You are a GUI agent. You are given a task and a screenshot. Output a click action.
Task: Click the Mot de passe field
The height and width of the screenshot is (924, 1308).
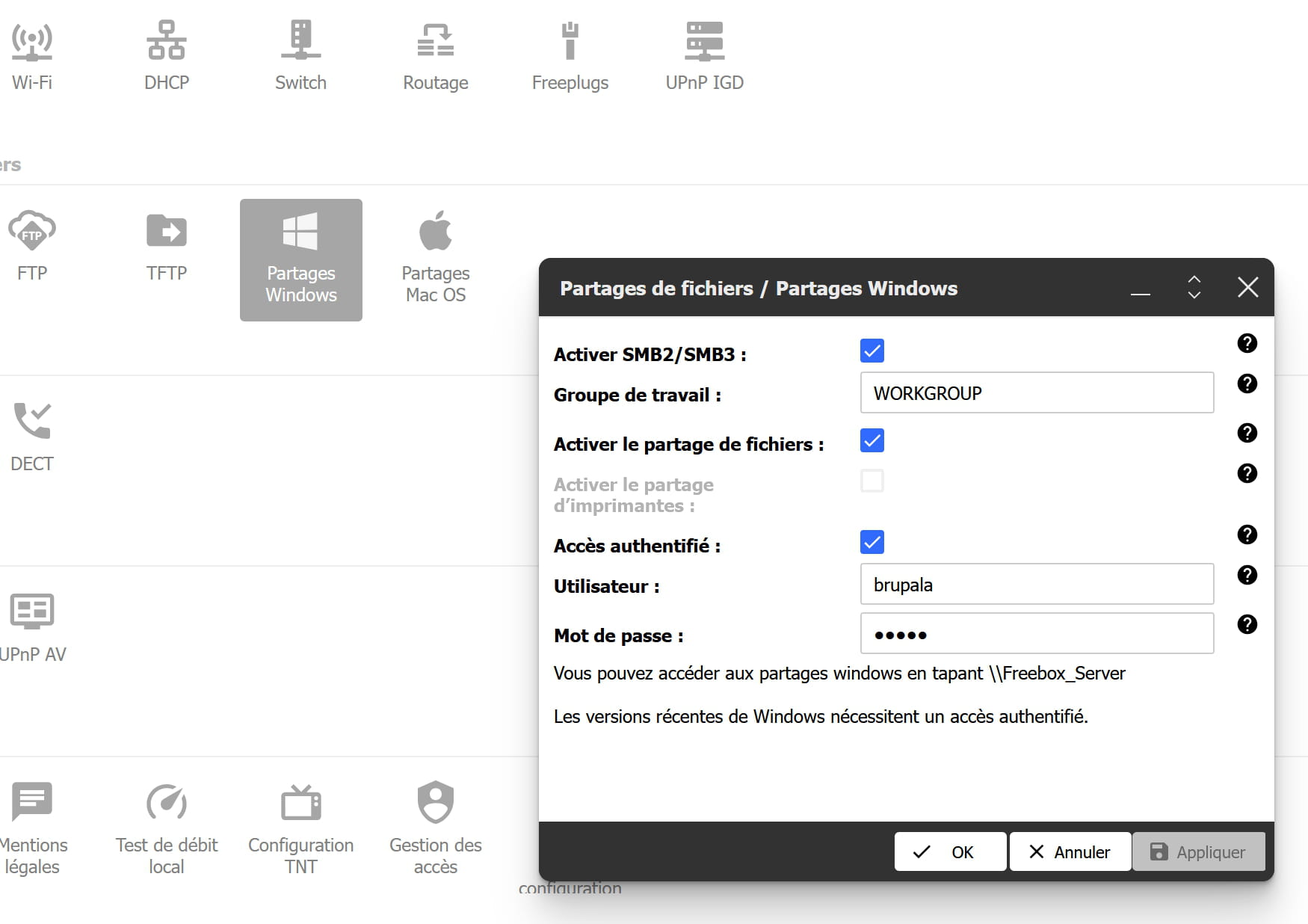point(1037,633)
